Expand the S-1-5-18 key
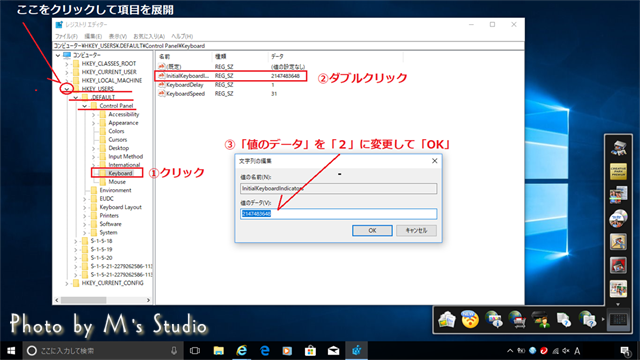The image size is (640, 360). tap(76, 241)
